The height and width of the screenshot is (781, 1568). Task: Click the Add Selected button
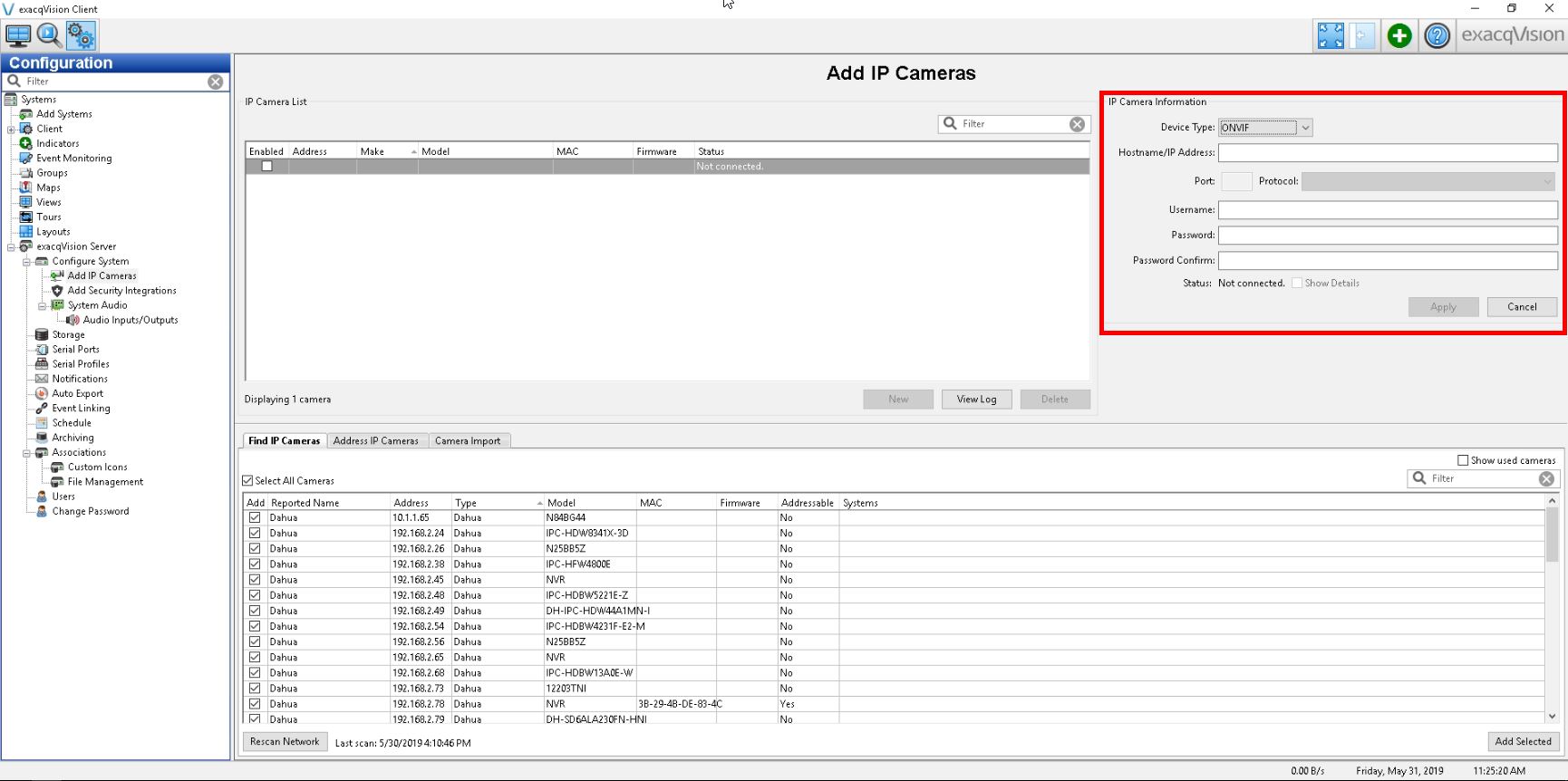tap(1524, 742)
